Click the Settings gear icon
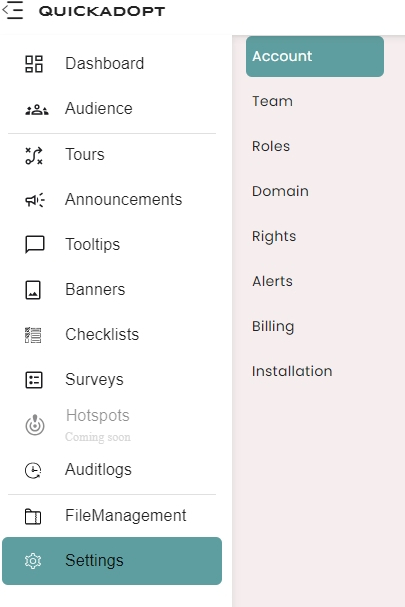The image size is (405, 607). 33,561
